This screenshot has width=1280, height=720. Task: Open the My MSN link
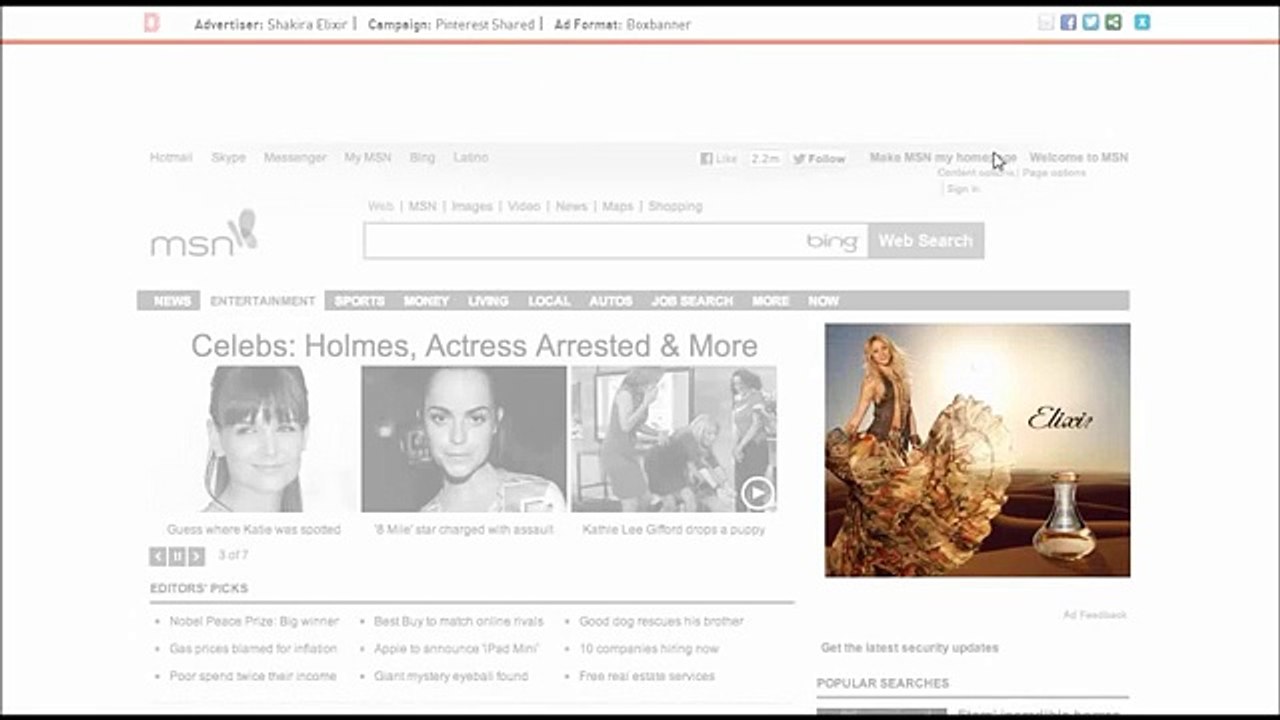[368, 157]
